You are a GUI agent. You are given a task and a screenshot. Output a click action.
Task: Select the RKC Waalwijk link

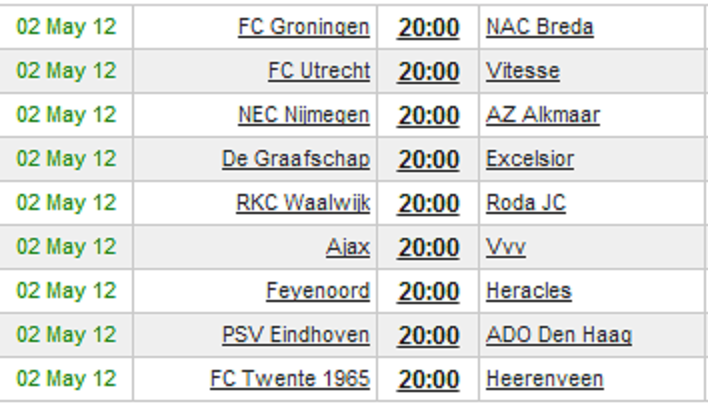(303, 203)
